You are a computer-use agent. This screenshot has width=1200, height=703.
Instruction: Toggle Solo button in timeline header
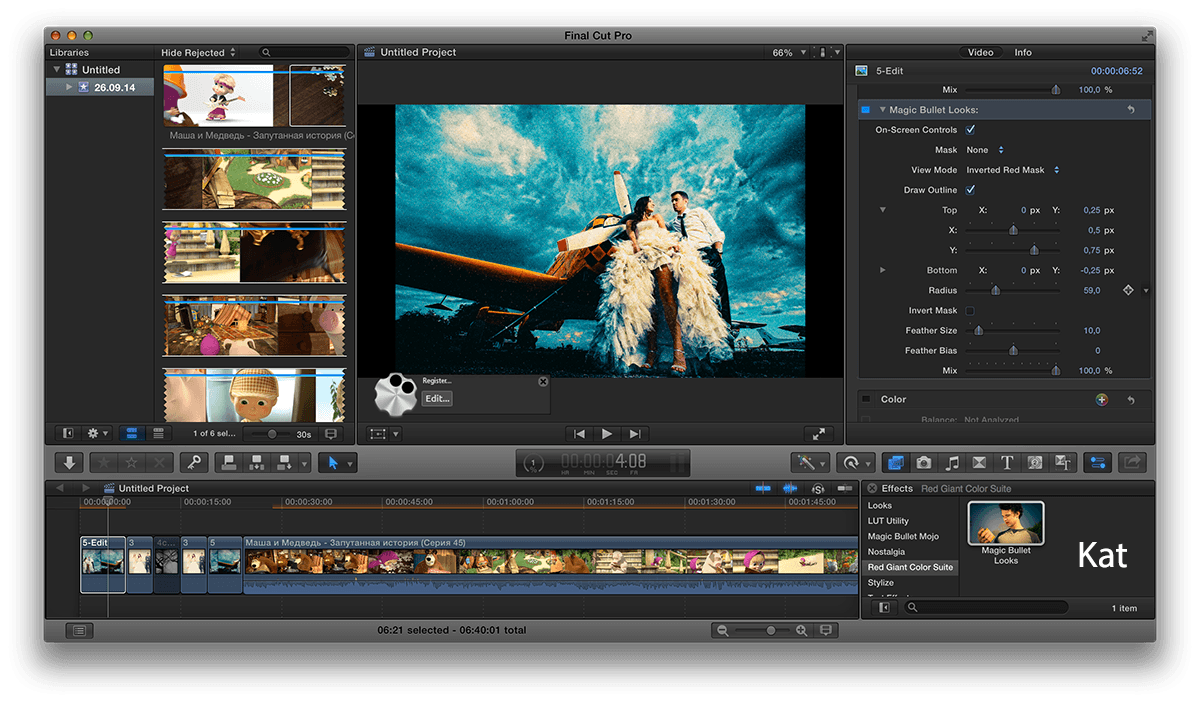(x=818, y=488)
